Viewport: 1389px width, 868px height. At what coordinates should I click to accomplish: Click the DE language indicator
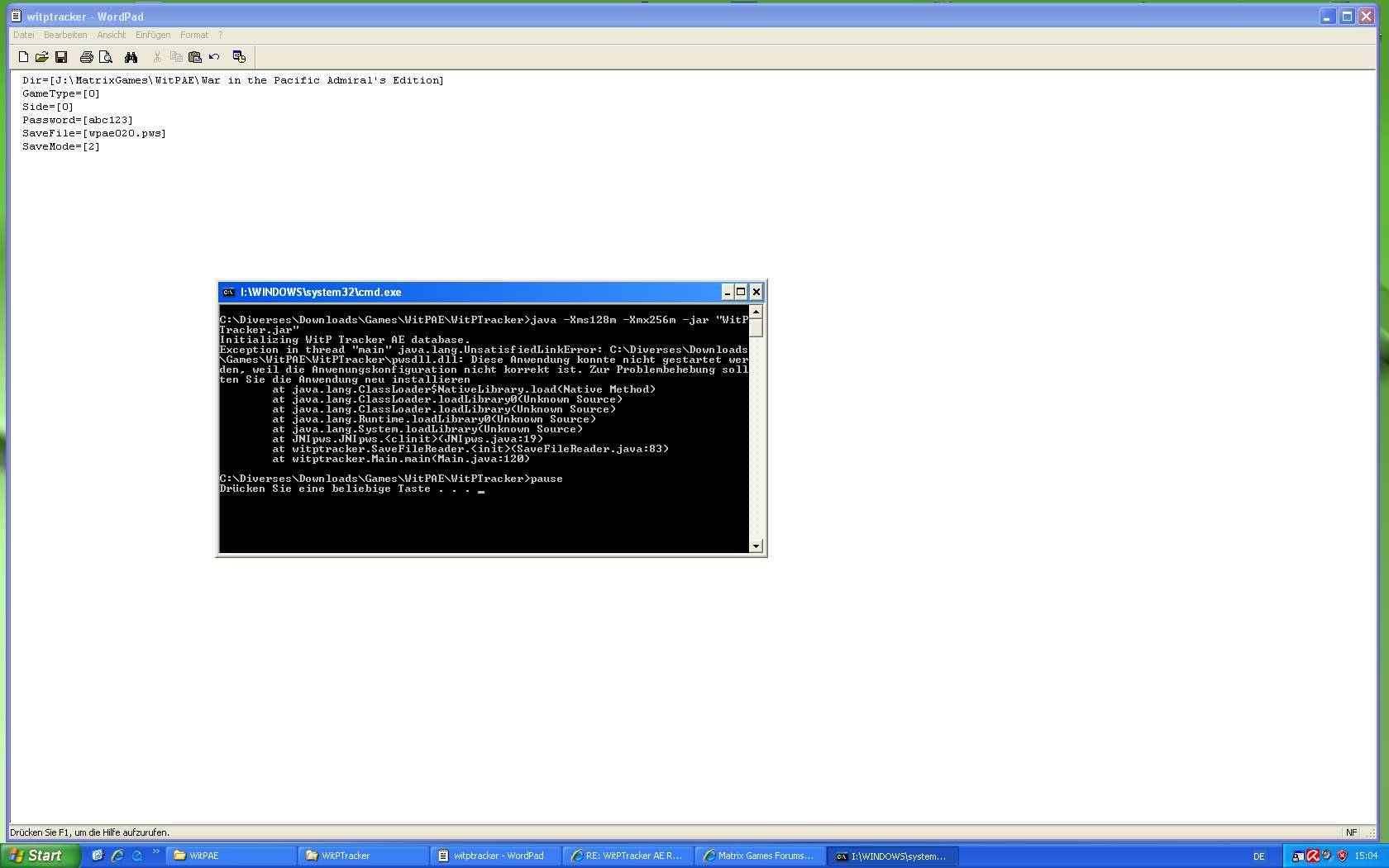point(1258,856)
